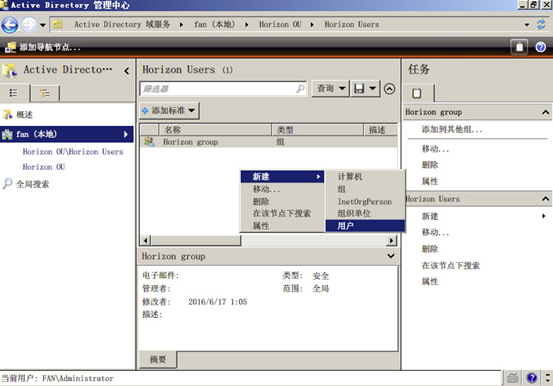Click the blue Back navigation arrow

click(x=10, y=25)
